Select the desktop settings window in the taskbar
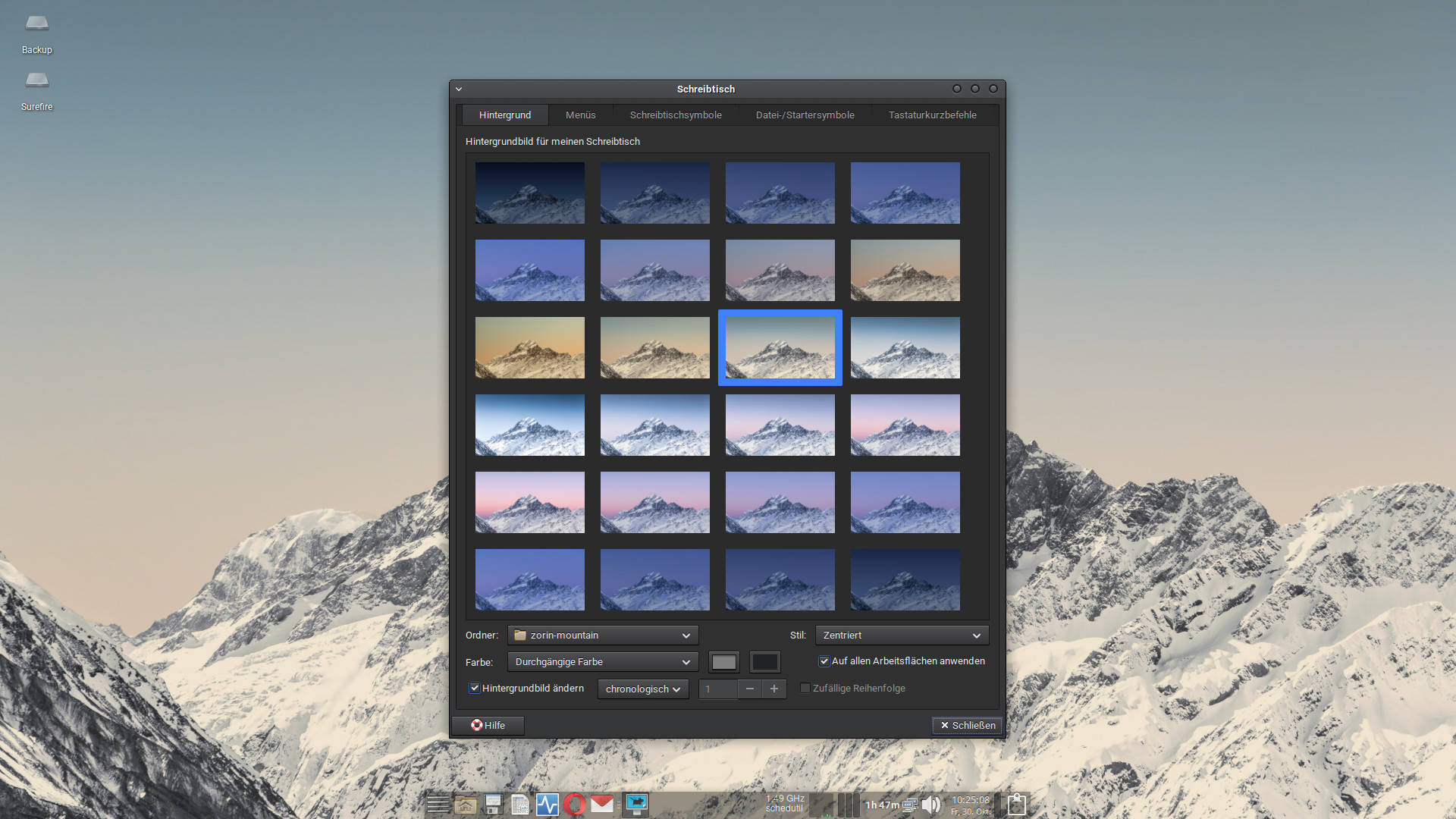The height and width of the screenshot is (819, 1456). [636, 804]
